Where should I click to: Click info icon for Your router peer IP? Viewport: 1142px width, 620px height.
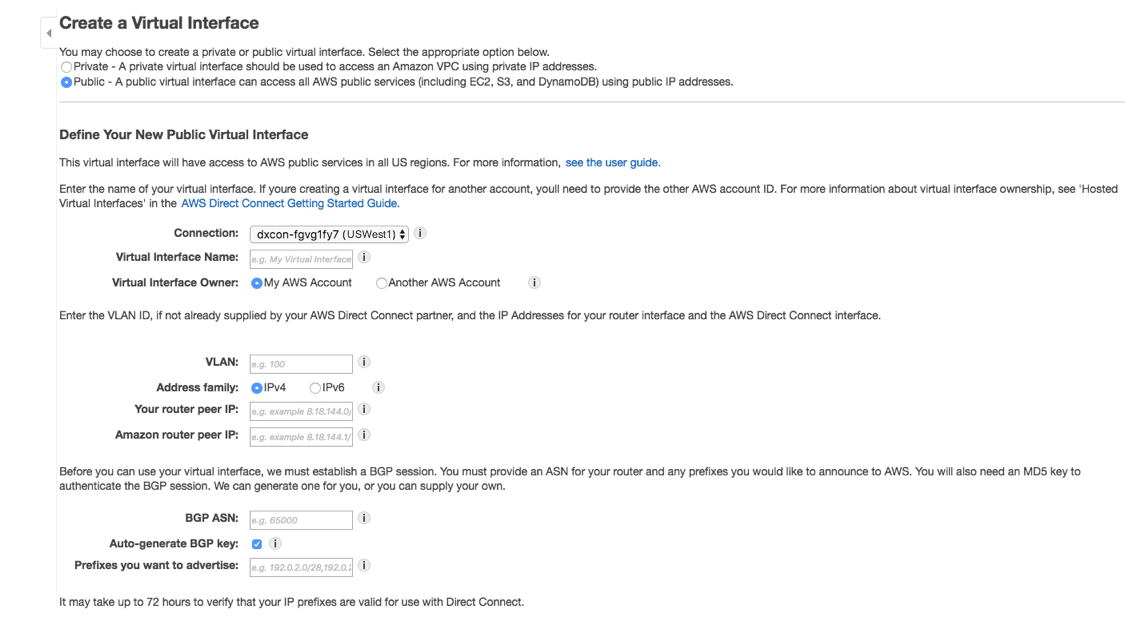[x=364, y=410]
